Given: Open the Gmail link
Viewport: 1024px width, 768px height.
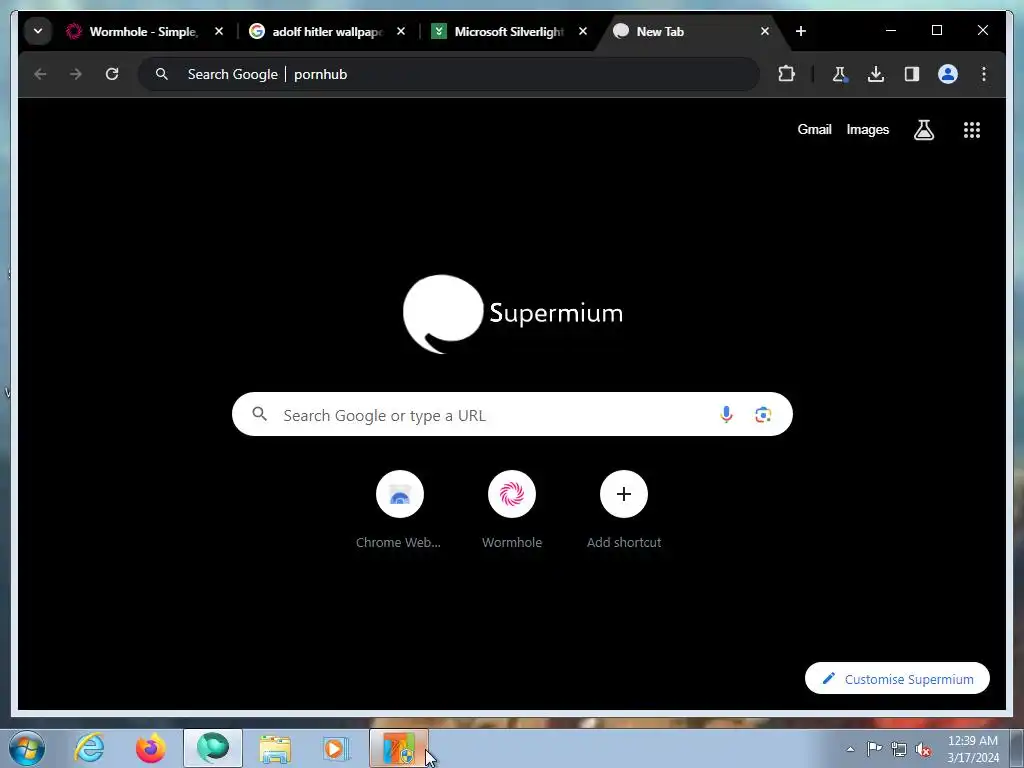Looking at the screenshot, I should pyautogui.click(x=814, y=129).
